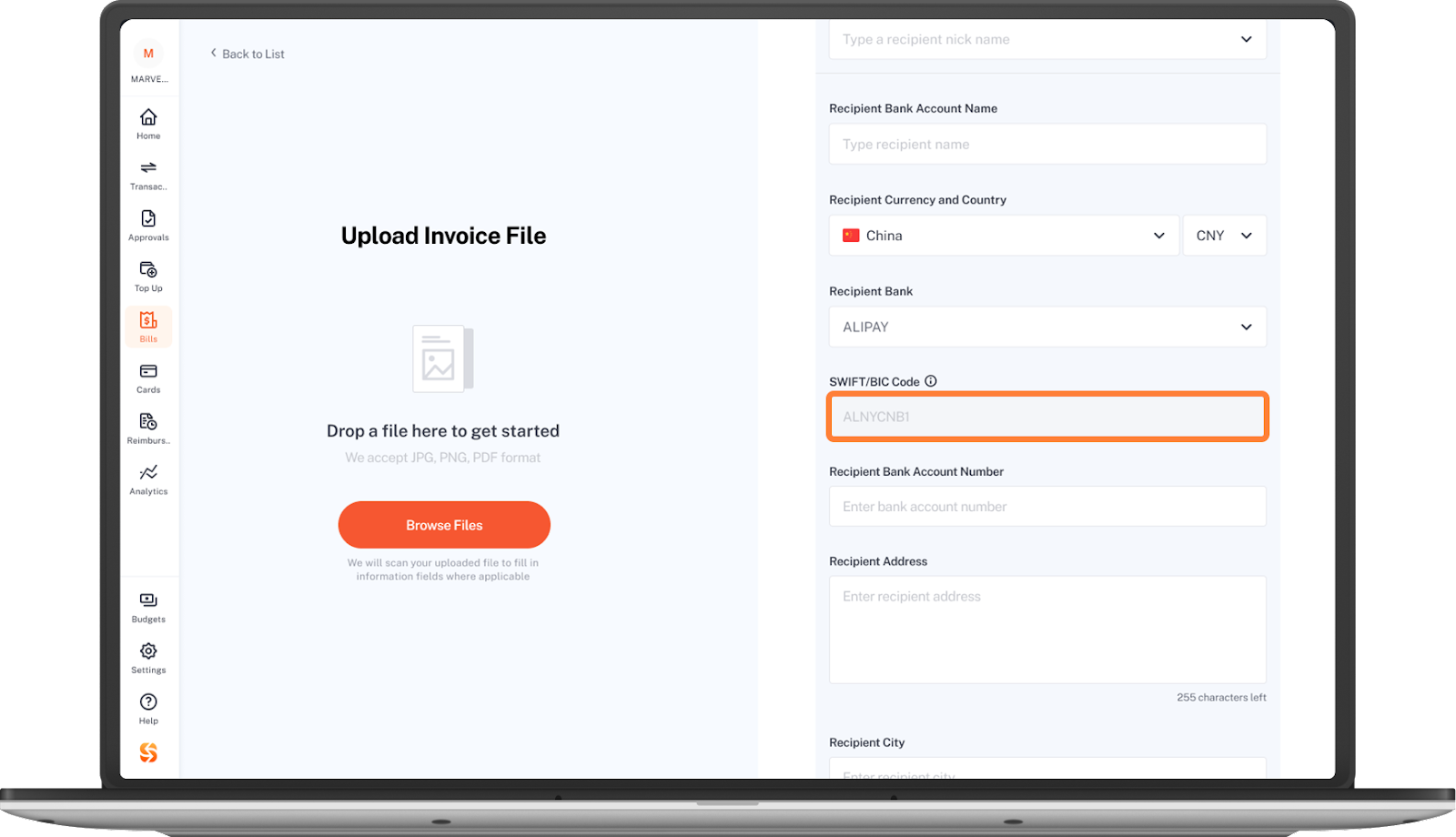Open the Settings gear icon
The height and width of the screenshot is (837, 1456).
pos(148,651)
